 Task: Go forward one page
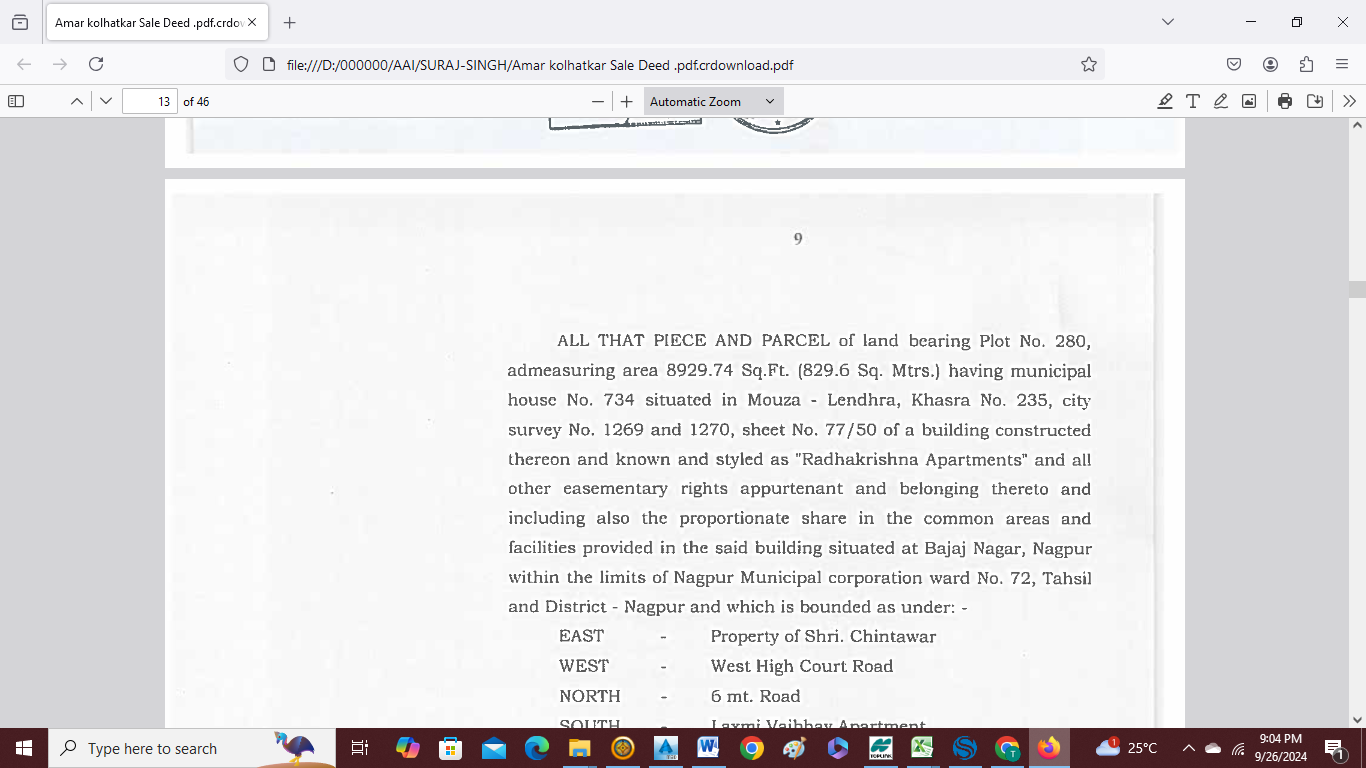[x=60, y=64]
